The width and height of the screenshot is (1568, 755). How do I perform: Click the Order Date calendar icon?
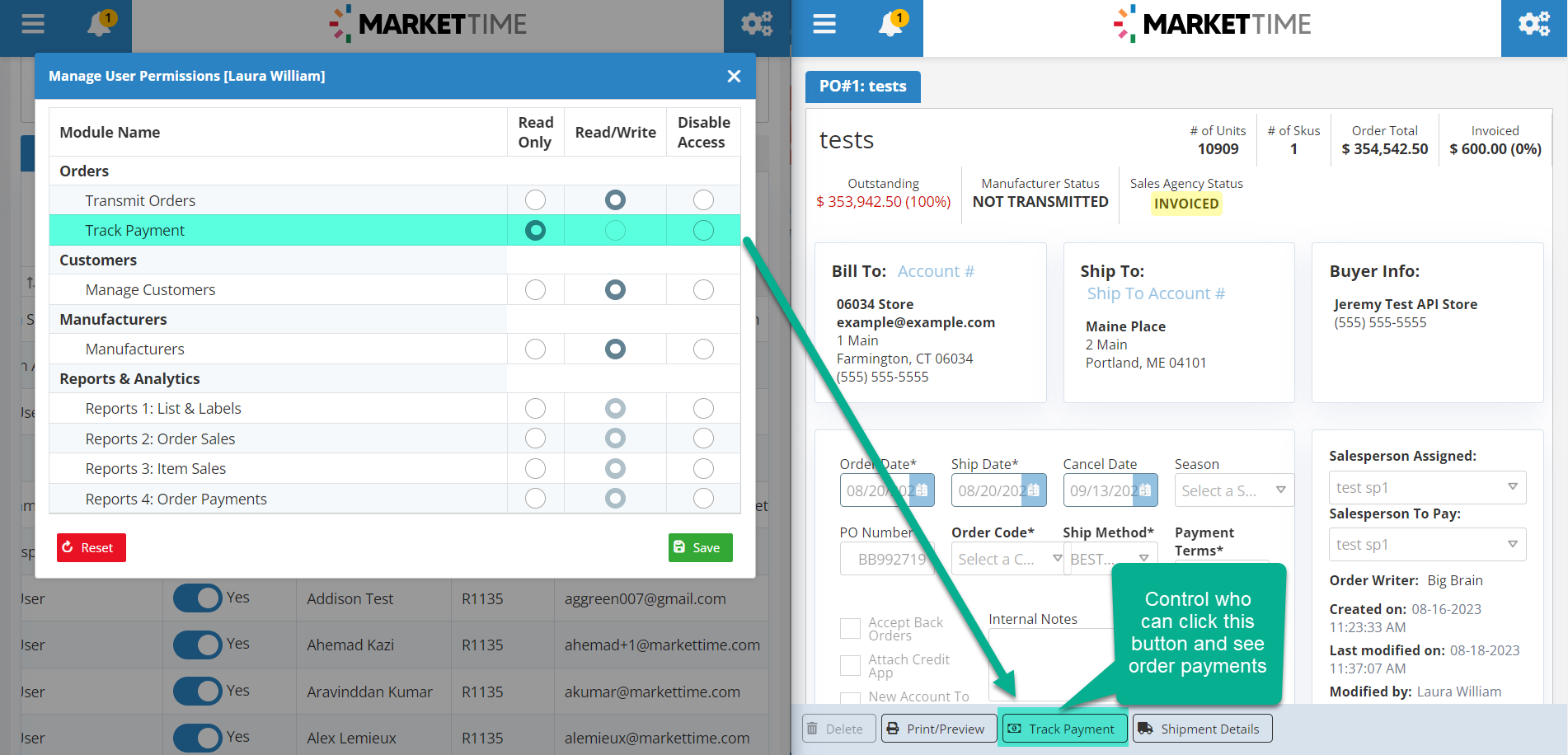pos(922,490)
